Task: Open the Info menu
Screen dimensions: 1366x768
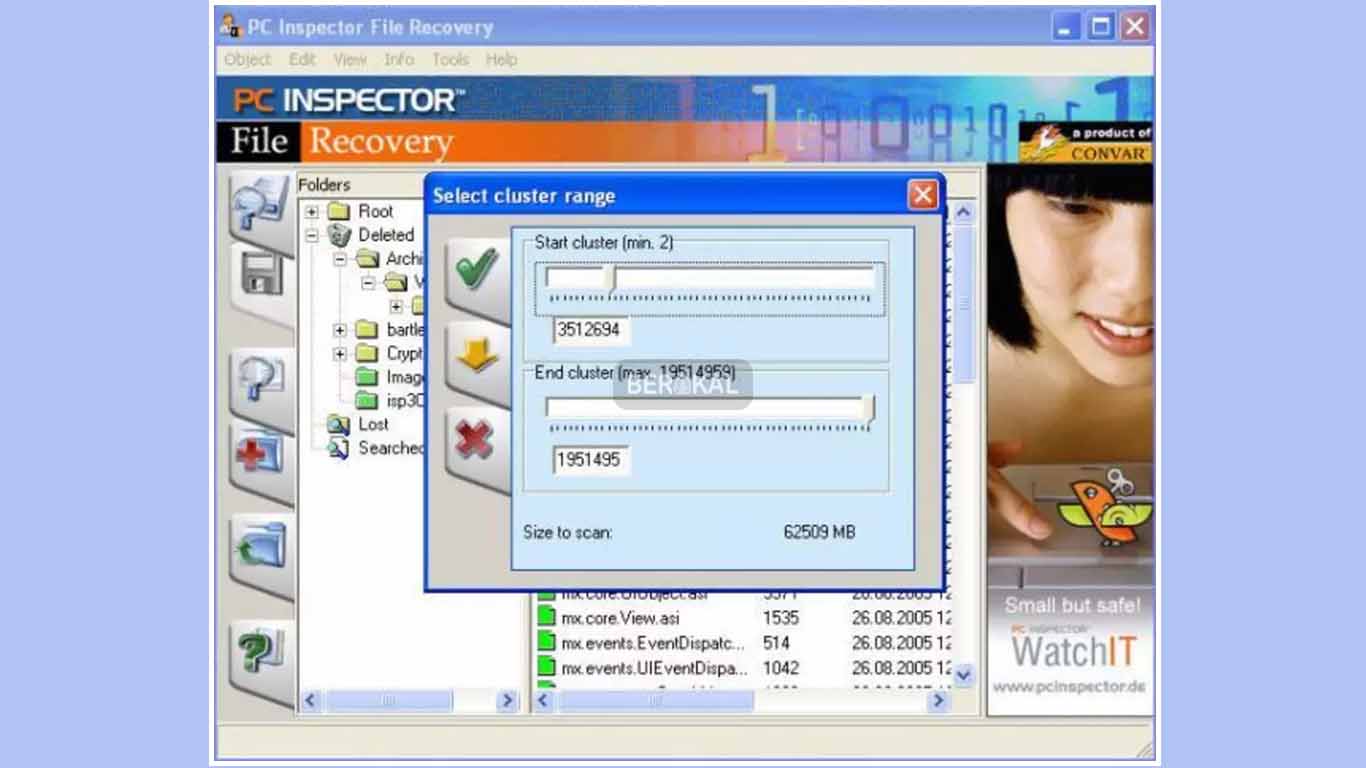Action: (398, 59)
